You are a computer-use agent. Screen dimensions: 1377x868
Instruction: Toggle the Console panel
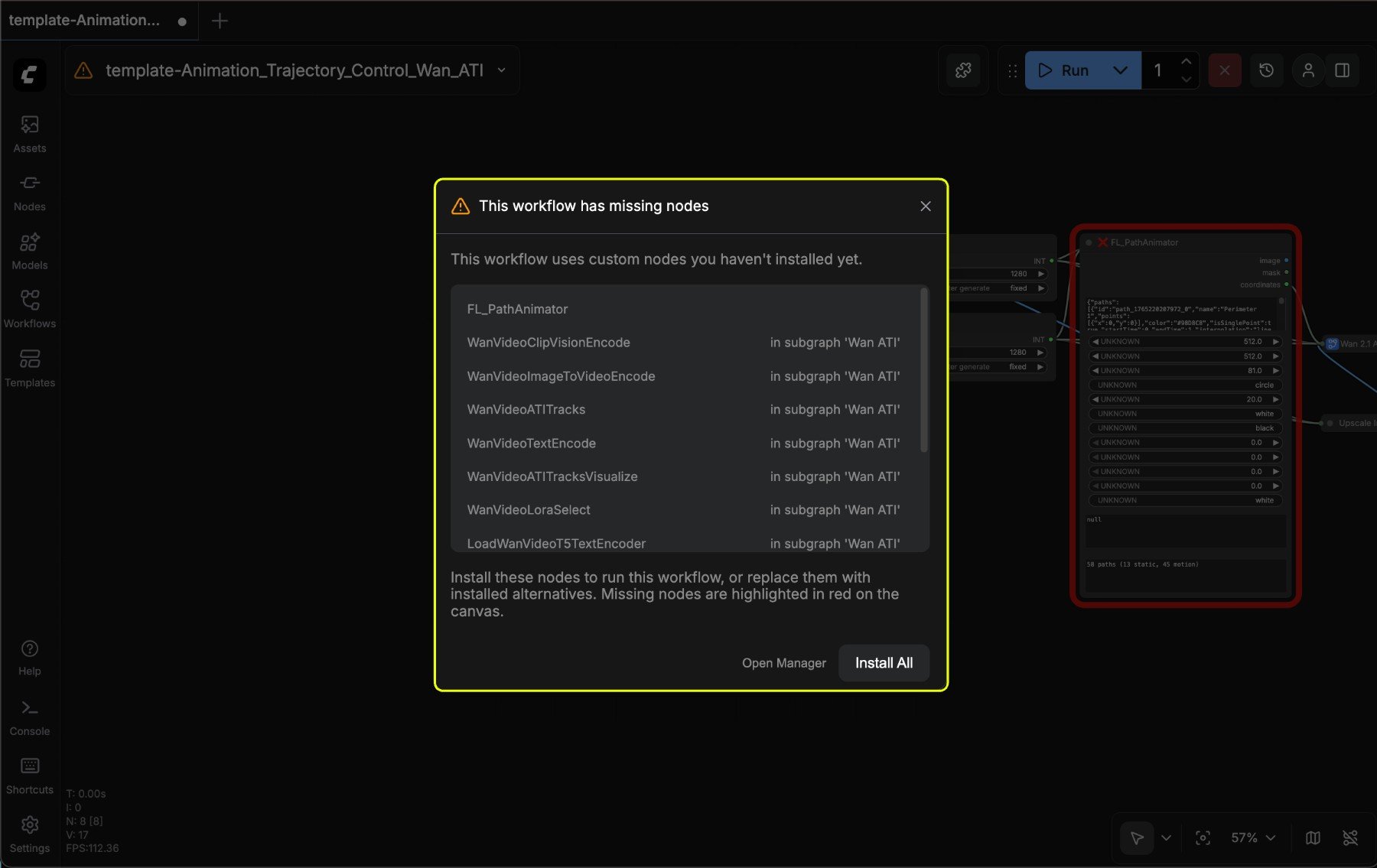coord(30,717)
